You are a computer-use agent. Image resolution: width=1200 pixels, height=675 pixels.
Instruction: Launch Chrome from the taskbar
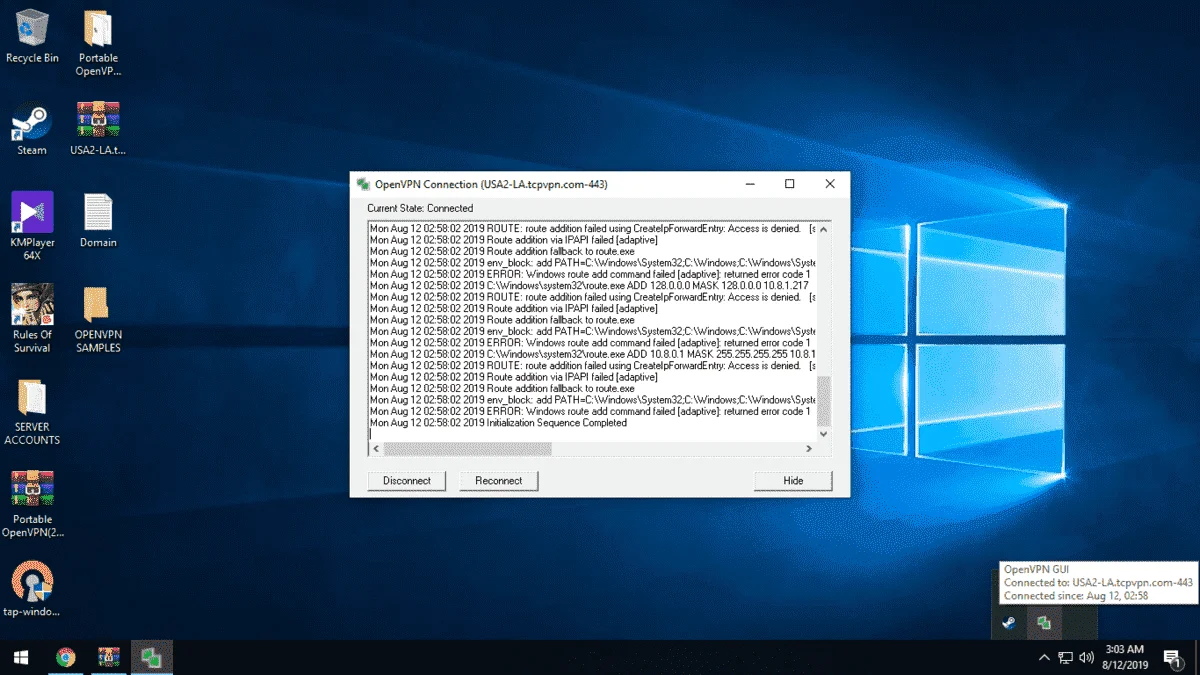(x=65, y=657)
